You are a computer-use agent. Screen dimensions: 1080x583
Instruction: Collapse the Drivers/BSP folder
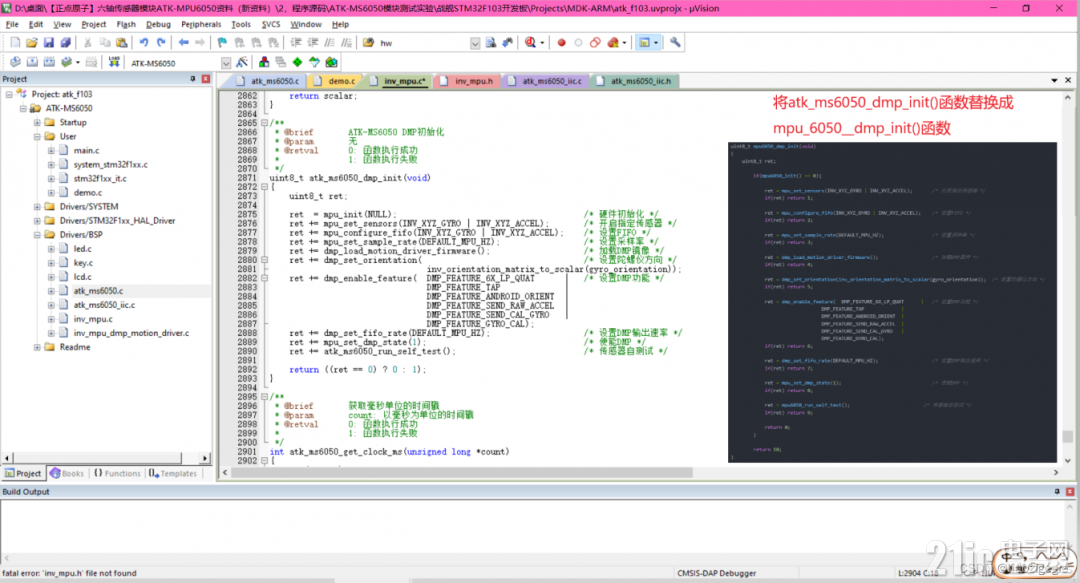37,235
